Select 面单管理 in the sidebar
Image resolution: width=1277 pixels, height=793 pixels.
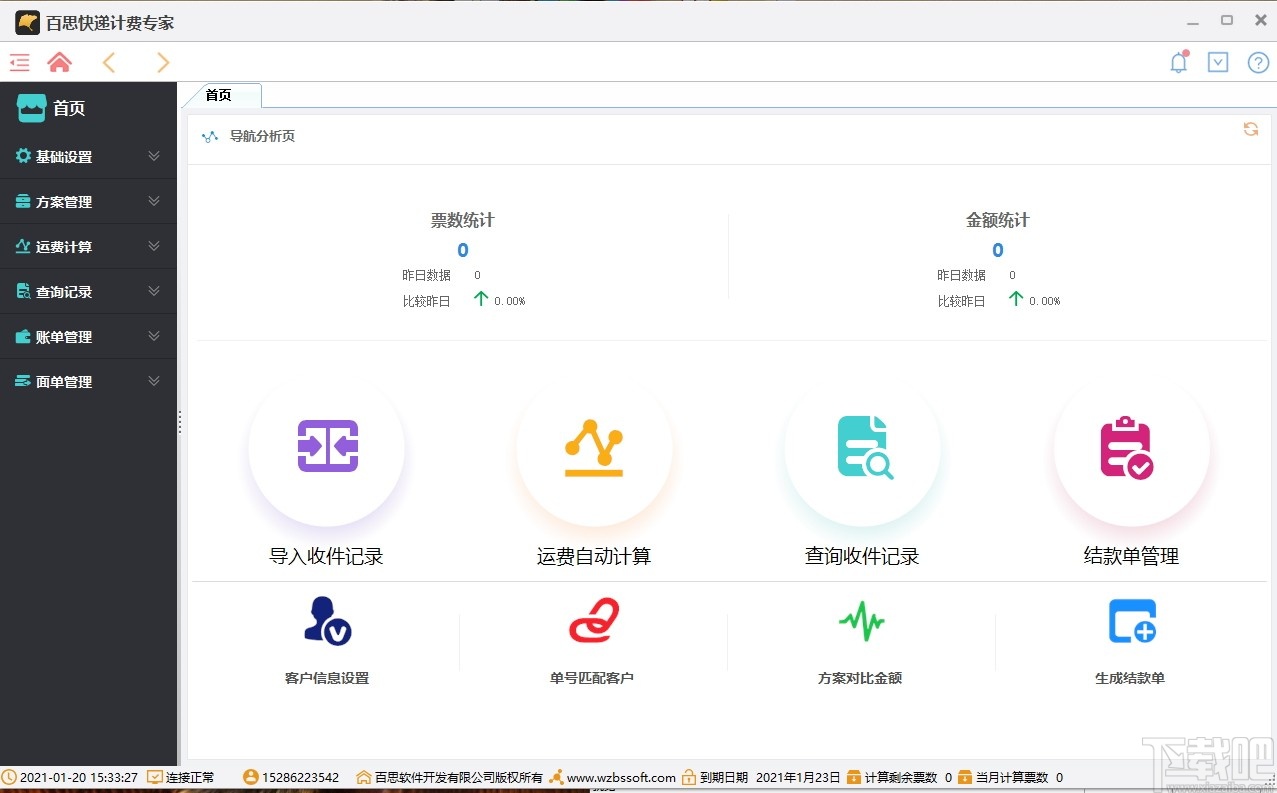tap(88, 381)
